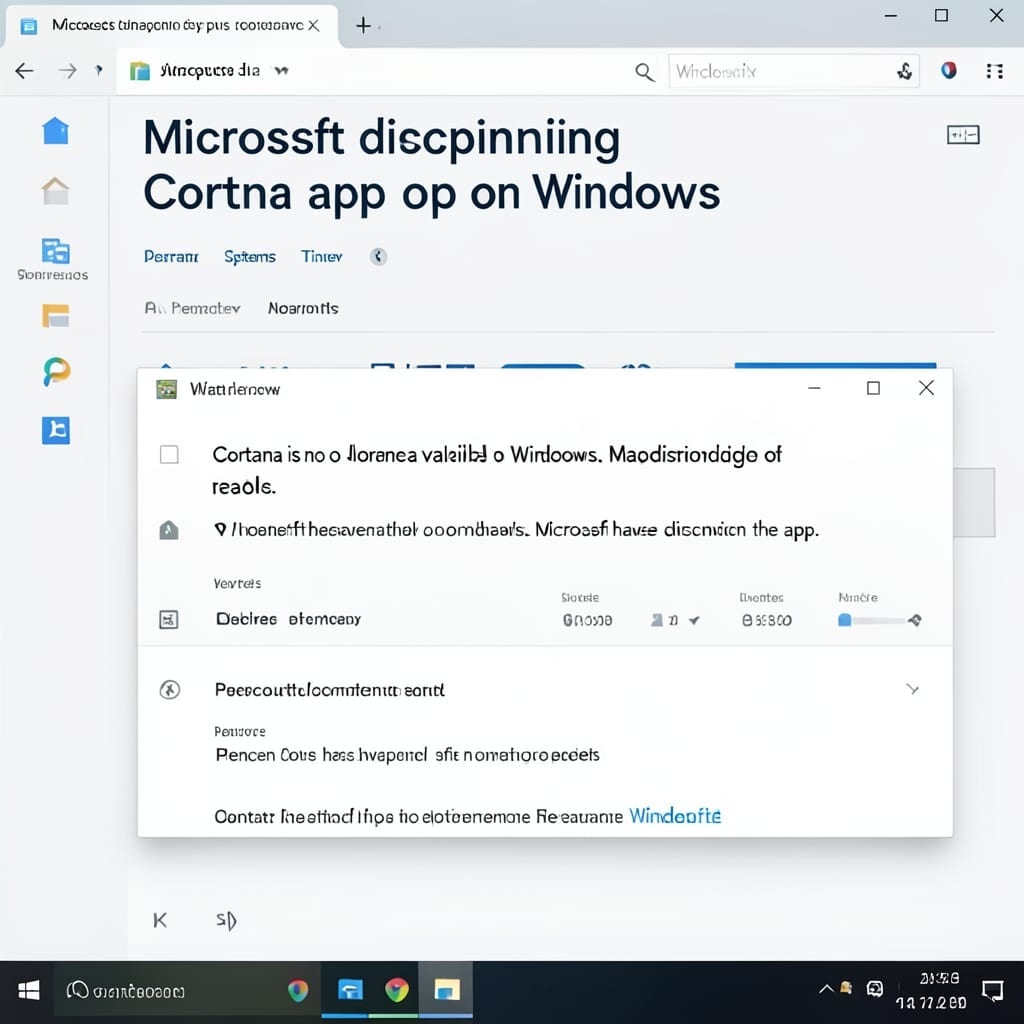The image size is (1024, 1024).
Task: Open the dropdown arrow after Sionde value
Action: click(x=694, y=620)
